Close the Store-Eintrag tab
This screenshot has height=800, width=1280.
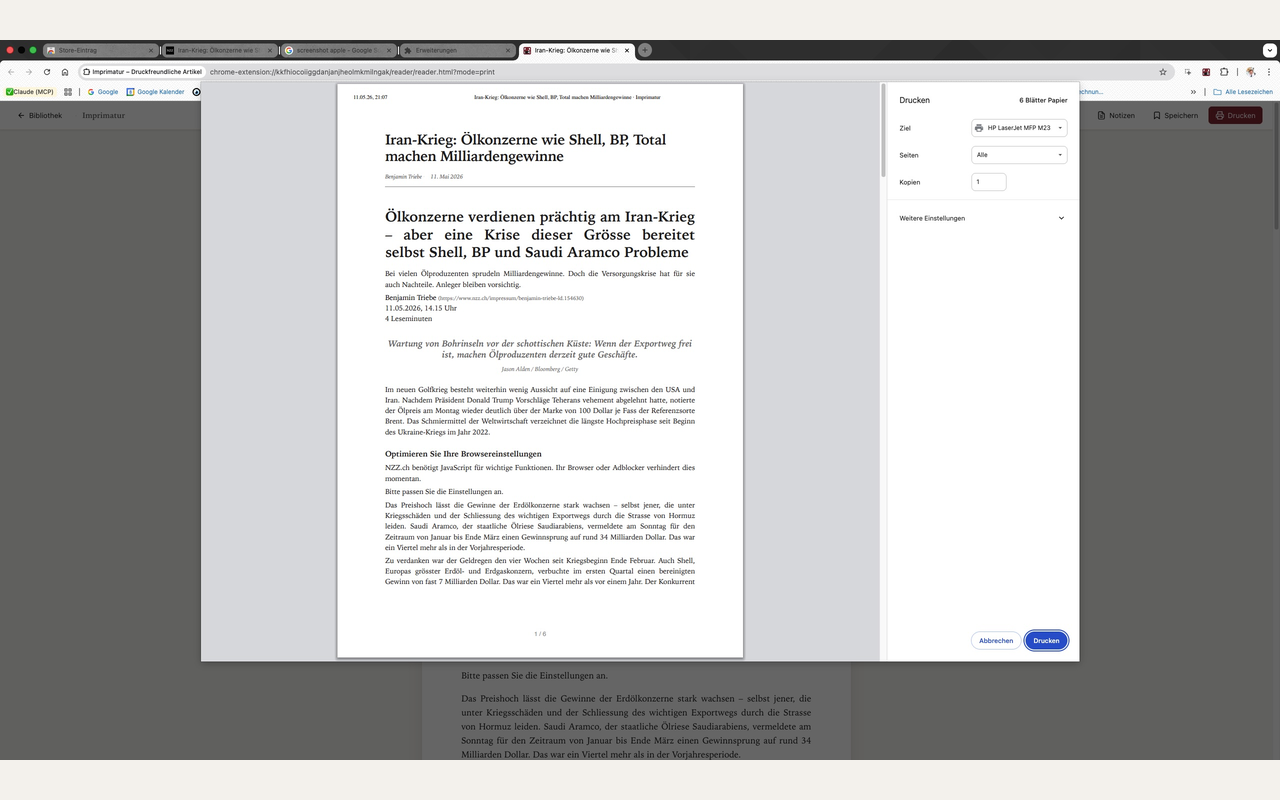[x=151, y=50]
